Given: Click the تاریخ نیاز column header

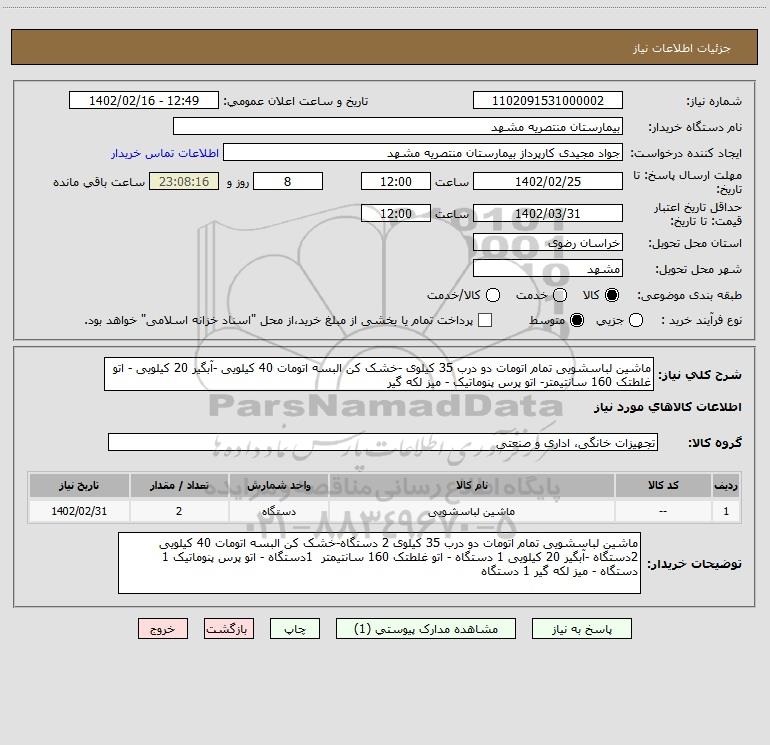Looking at the screenshot, I should coord(79,485).
